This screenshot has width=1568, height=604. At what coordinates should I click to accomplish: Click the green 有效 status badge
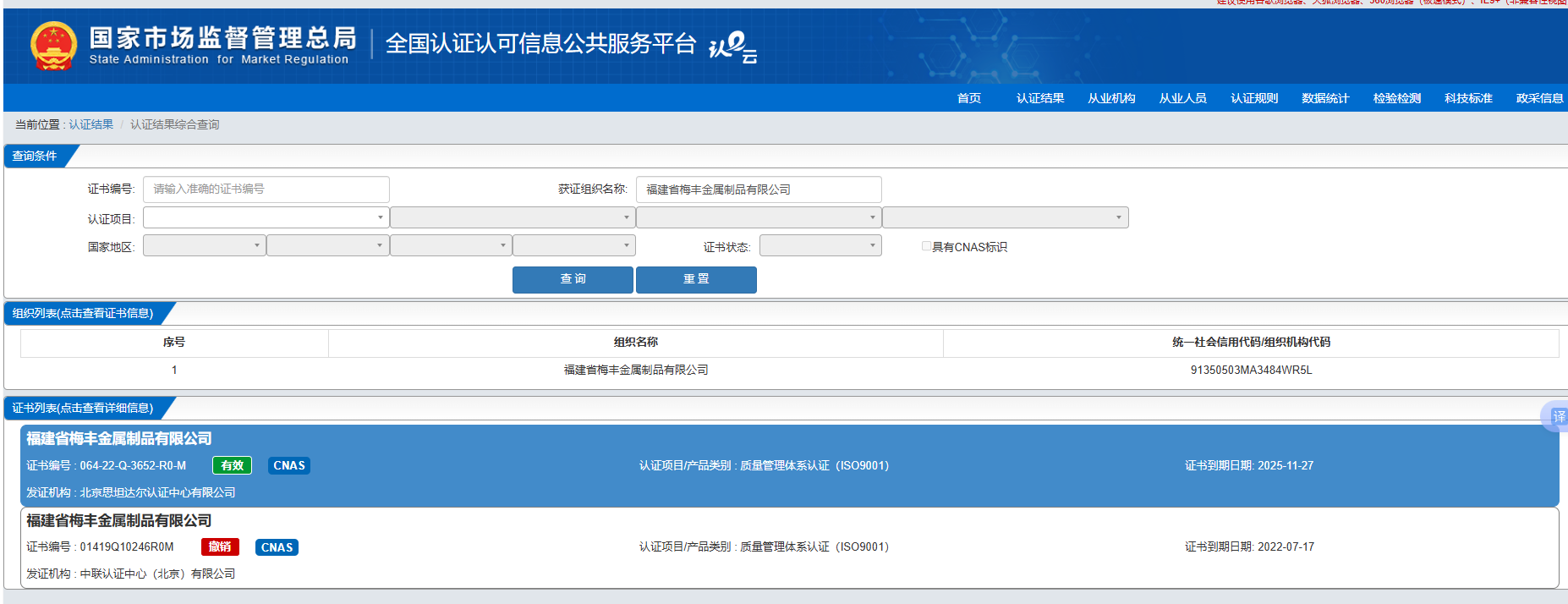(232, 465)
